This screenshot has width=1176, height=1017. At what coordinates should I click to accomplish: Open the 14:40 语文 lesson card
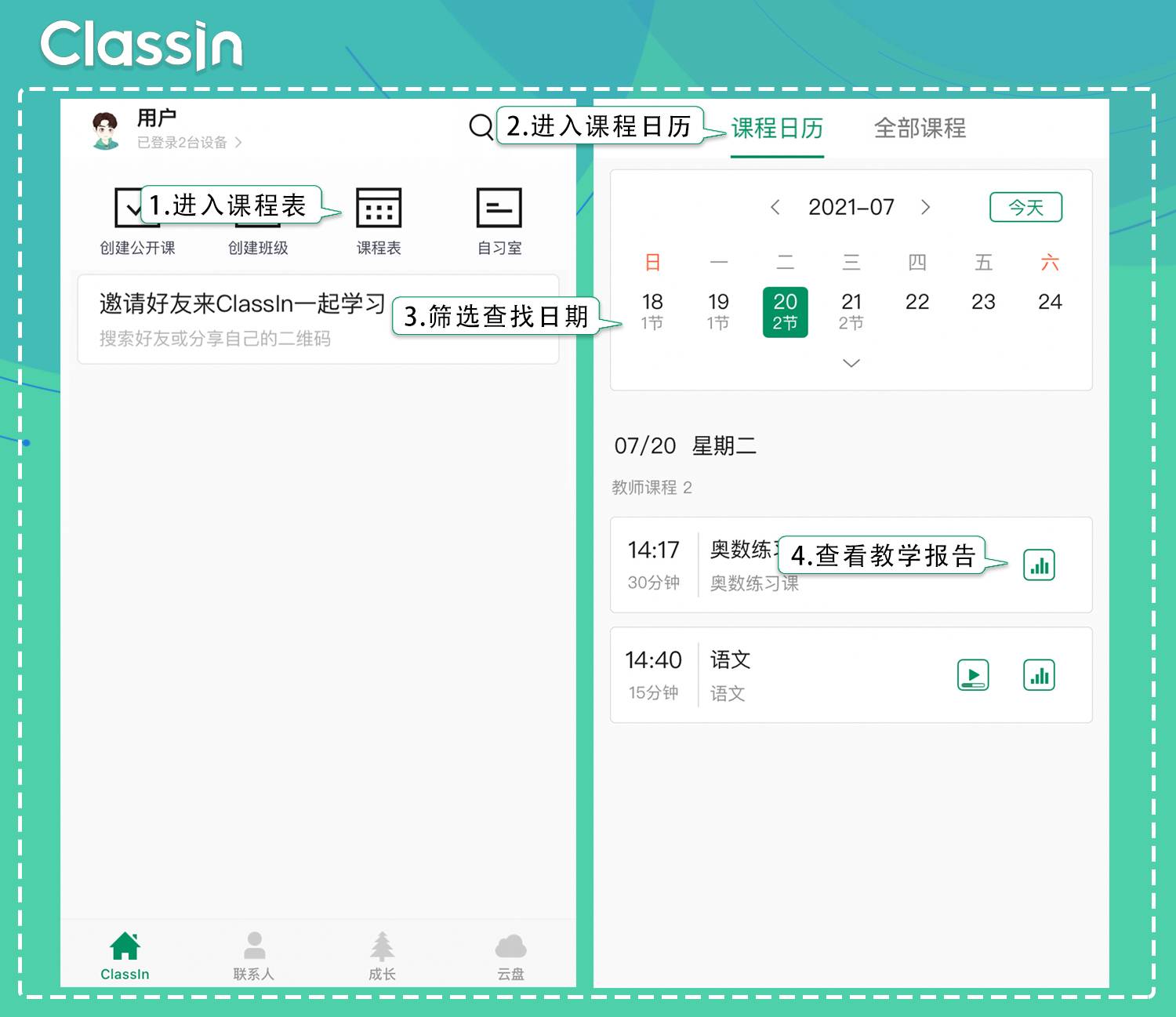point(851,674)
